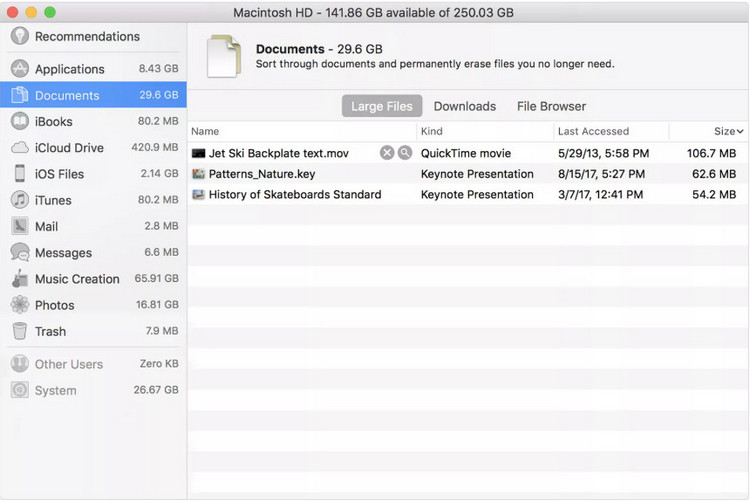750x501 pixels.
Task: Click the iTunes music note icon
Action: pyautogui.click(x=20, y=200)
